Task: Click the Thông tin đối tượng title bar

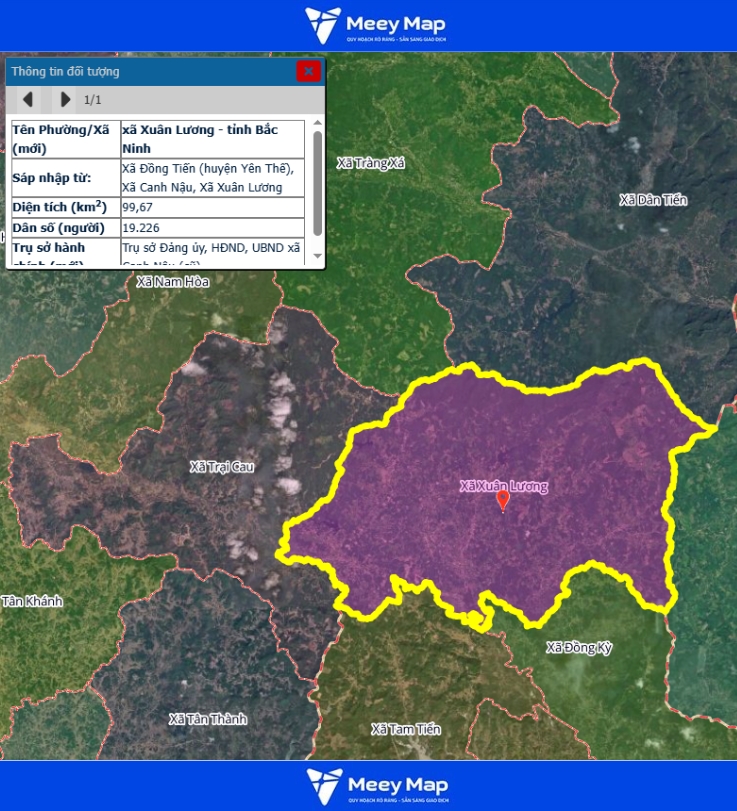Action: [x=150, y=71]
